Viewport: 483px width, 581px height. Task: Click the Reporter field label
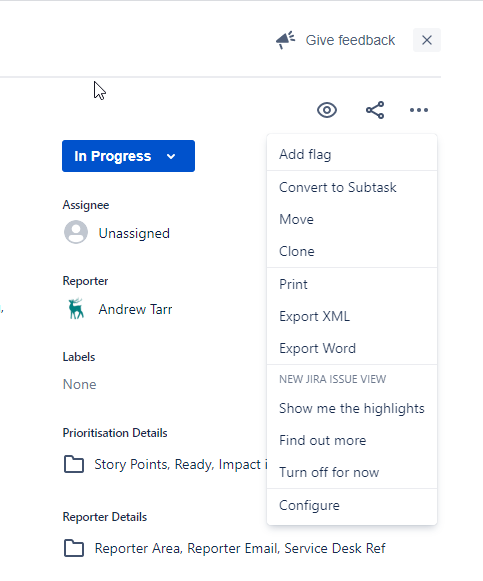85,281
